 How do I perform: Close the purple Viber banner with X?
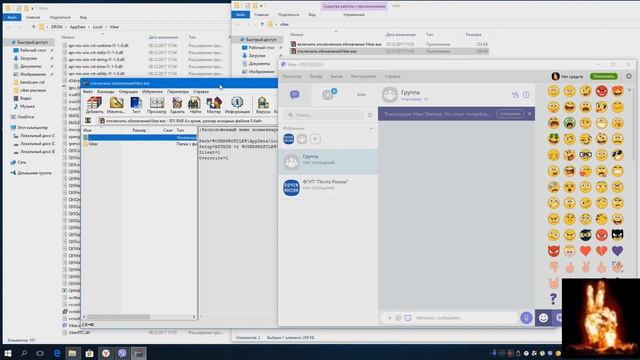point(529,114)
